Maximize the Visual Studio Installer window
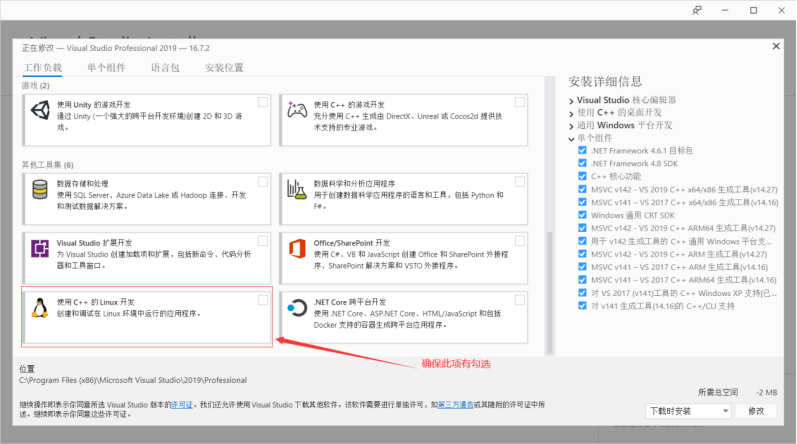797x444 pixels. point(753,10)
